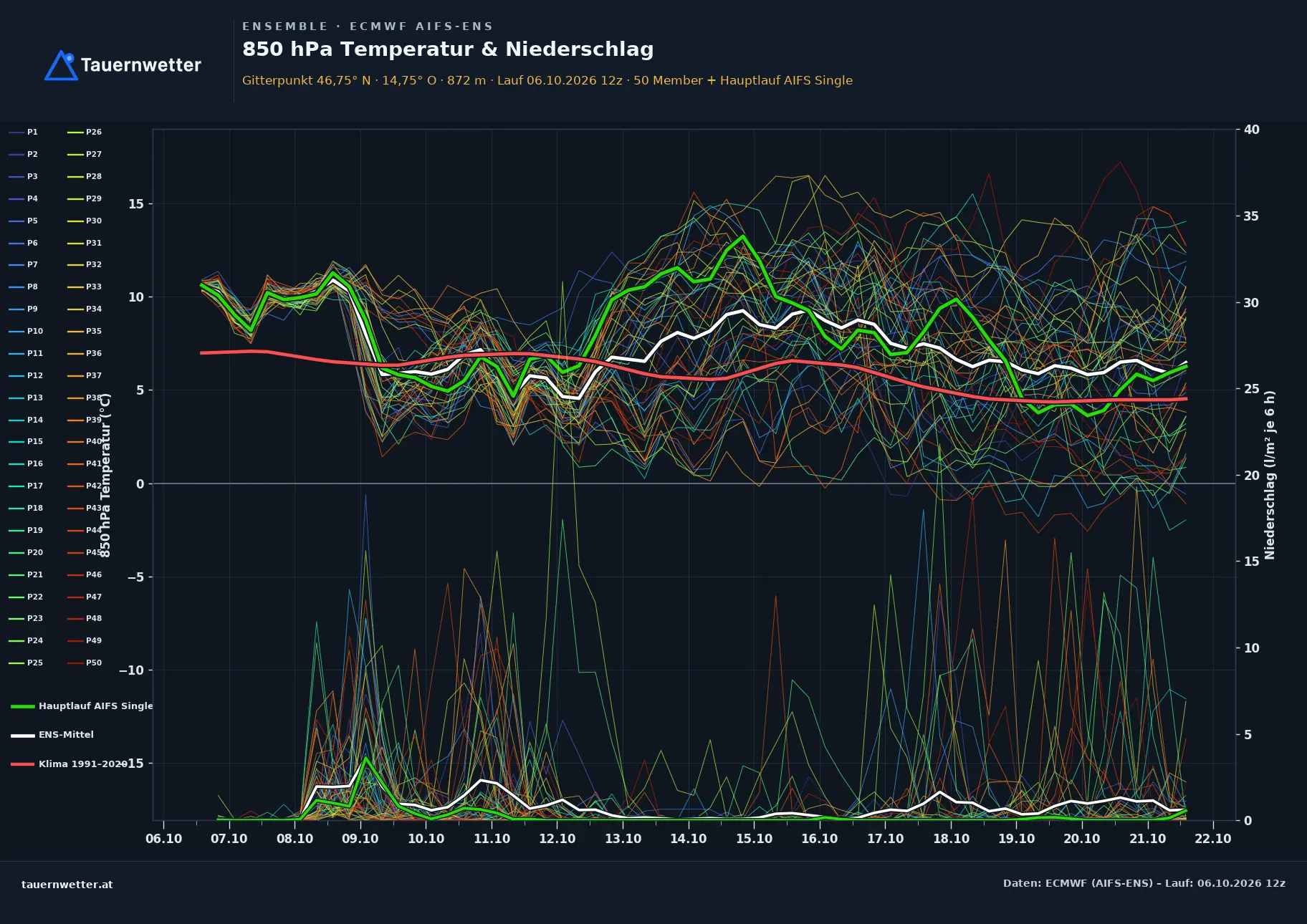Click legend entry P1
The width and height of the screenshot is (1307, 924).
(x=23, y=133)
